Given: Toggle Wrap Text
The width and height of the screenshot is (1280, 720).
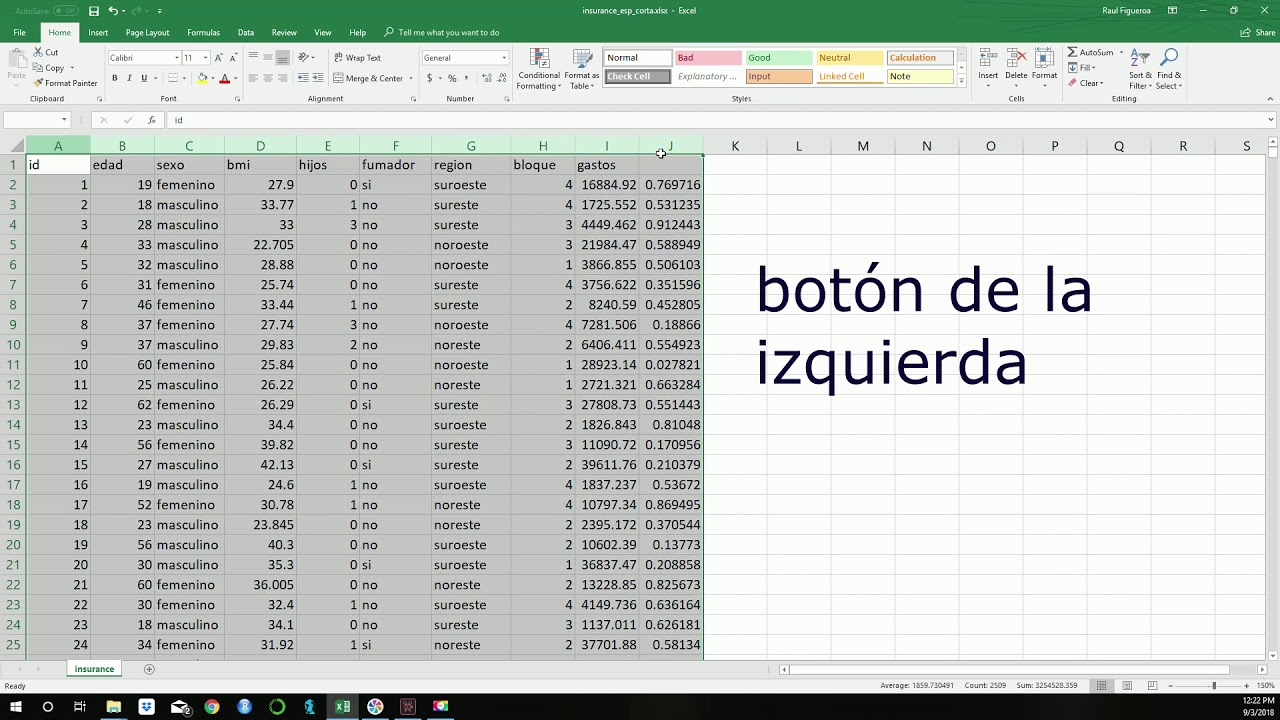Looking at the screenshot, I should [357, 58].
